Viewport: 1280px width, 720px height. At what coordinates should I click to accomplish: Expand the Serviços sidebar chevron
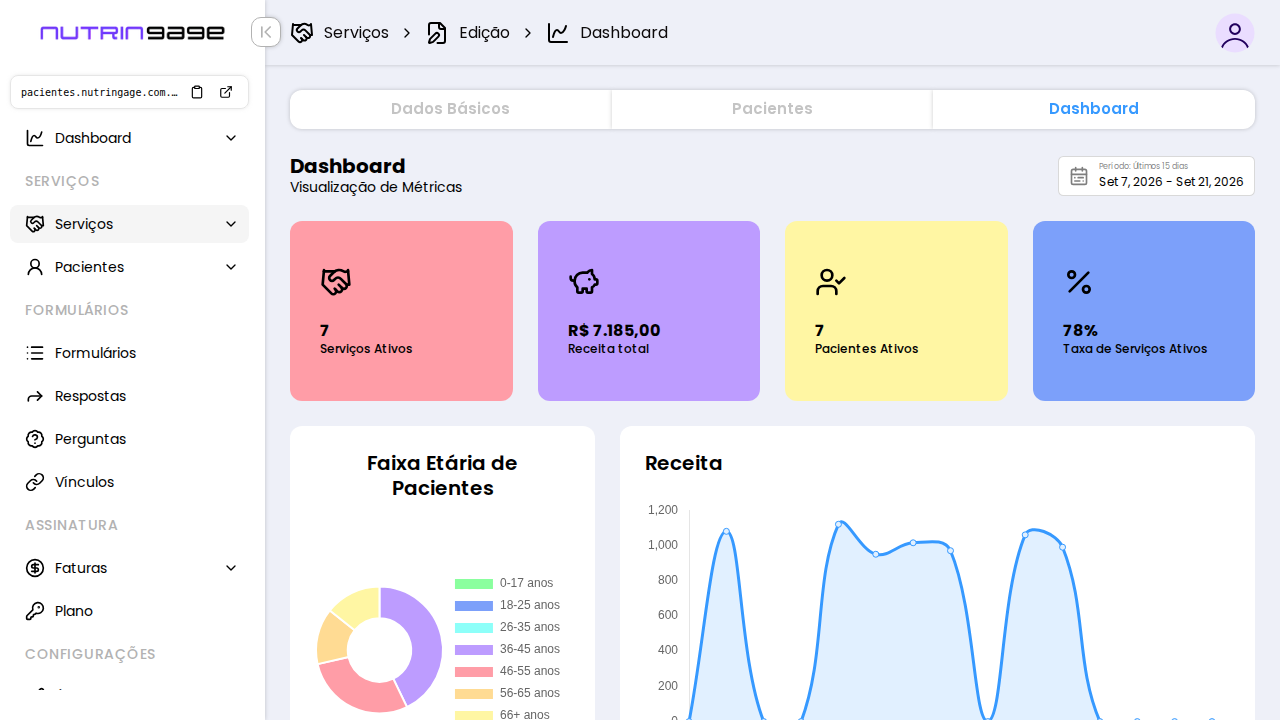tap(231, 224)
